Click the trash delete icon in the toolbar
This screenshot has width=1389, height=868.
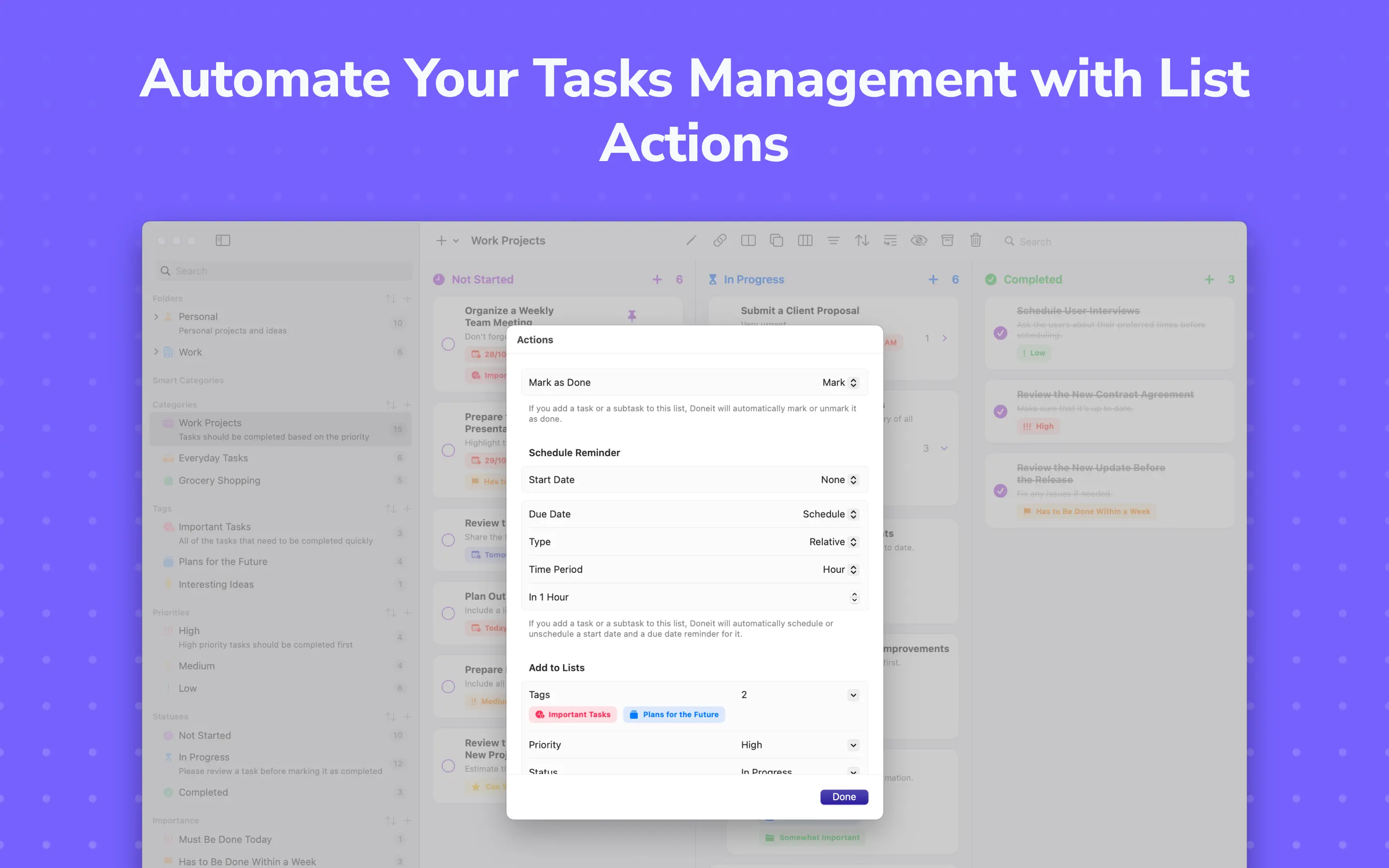(976, 241)
